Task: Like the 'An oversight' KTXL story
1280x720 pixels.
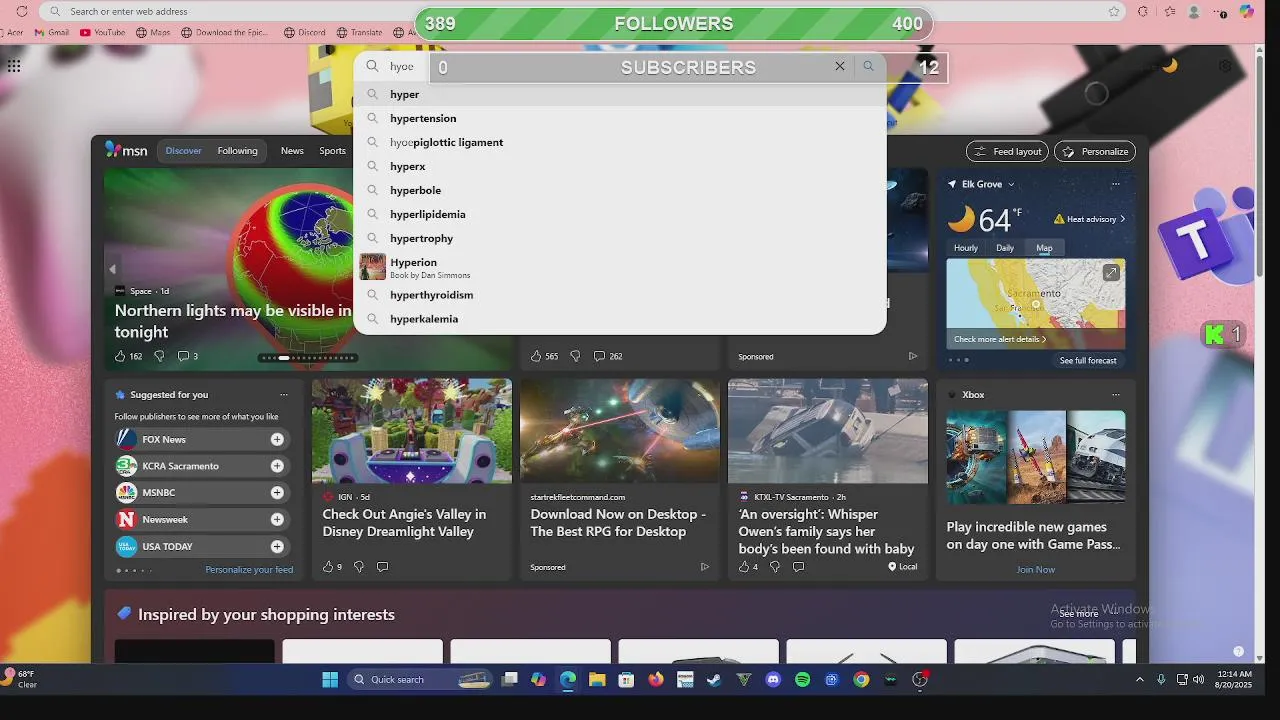Action: tap(748, 567)
